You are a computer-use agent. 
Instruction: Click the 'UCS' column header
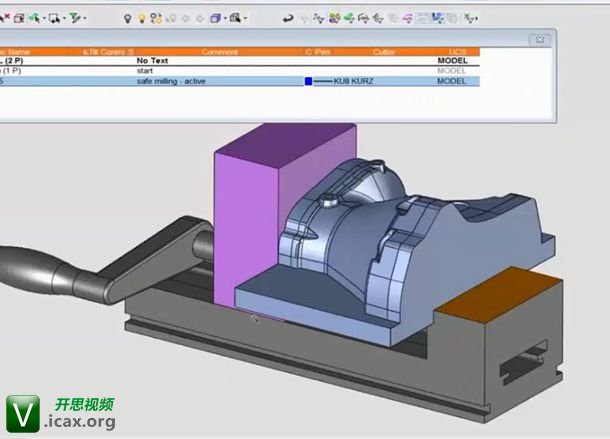[457, 51]
